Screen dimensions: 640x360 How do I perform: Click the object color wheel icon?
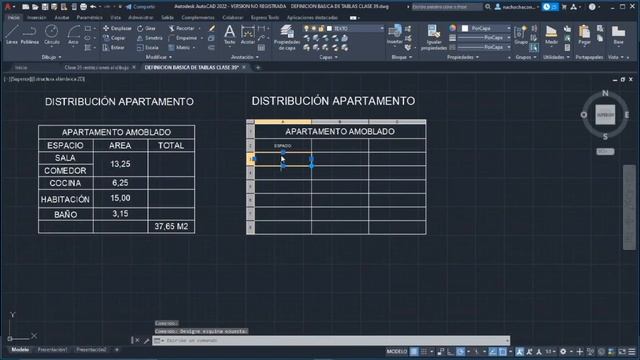tap(453, 28)
